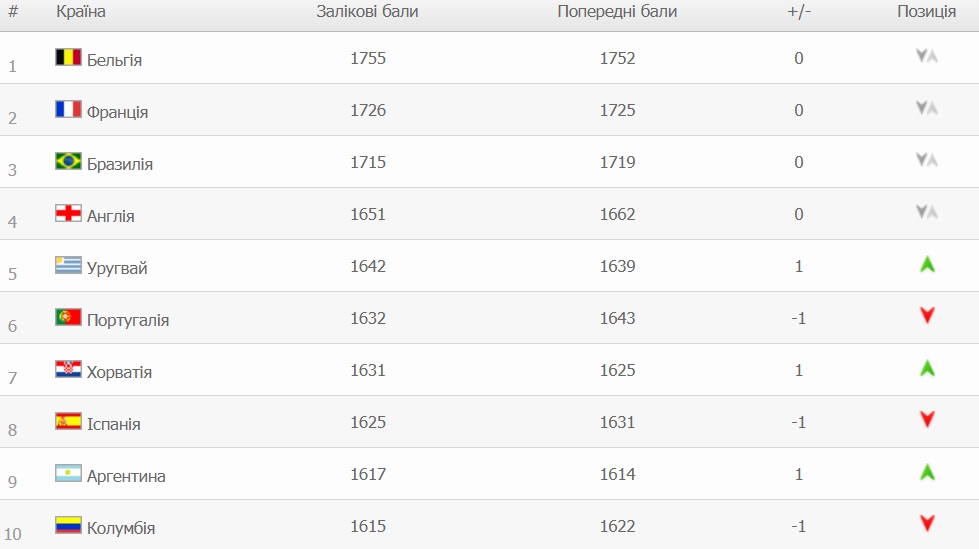
Task: Click the France flag icon
Action: (68, 109)
